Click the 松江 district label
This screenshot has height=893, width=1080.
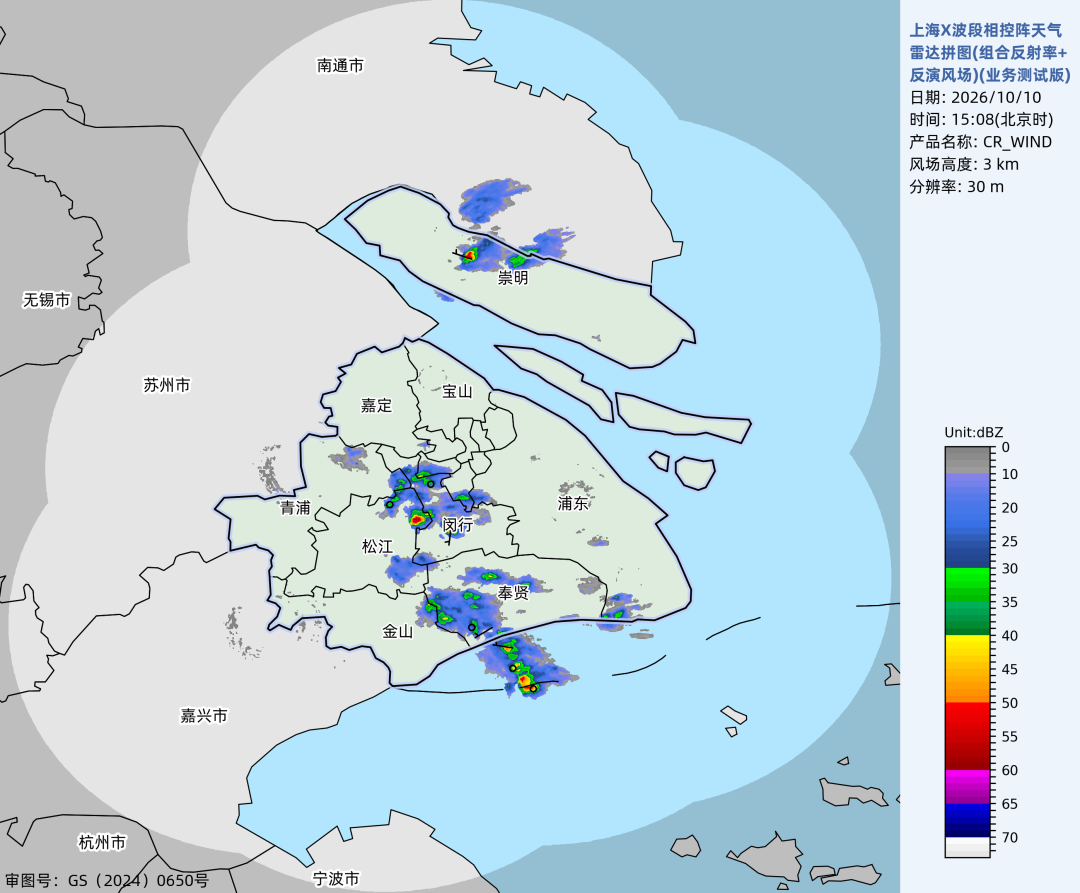[377, 547]
